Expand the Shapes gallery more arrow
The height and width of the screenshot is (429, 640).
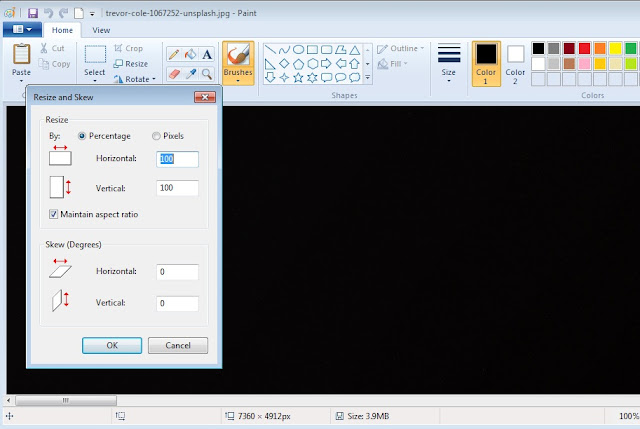[368, 77]
